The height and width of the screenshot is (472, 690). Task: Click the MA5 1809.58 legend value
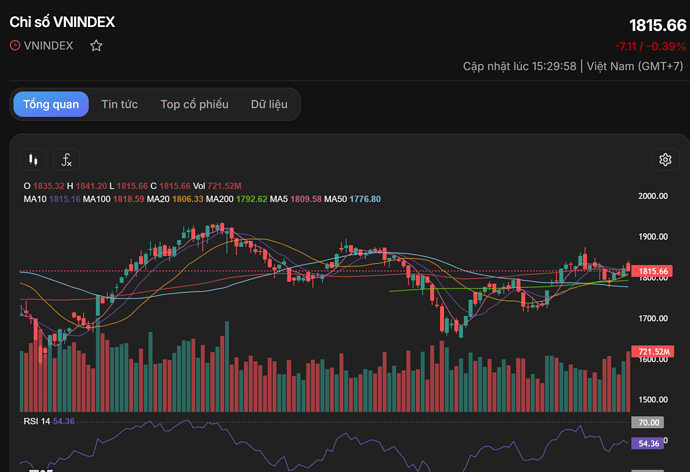point(296,199)
